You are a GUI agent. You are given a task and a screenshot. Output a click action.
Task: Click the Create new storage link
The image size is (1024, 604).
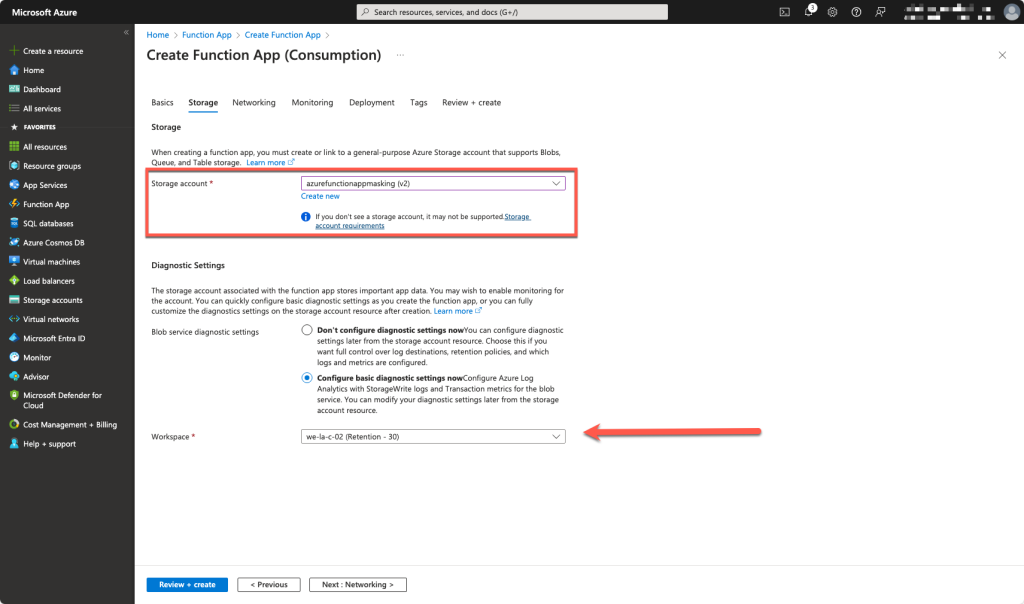point(320,196)
